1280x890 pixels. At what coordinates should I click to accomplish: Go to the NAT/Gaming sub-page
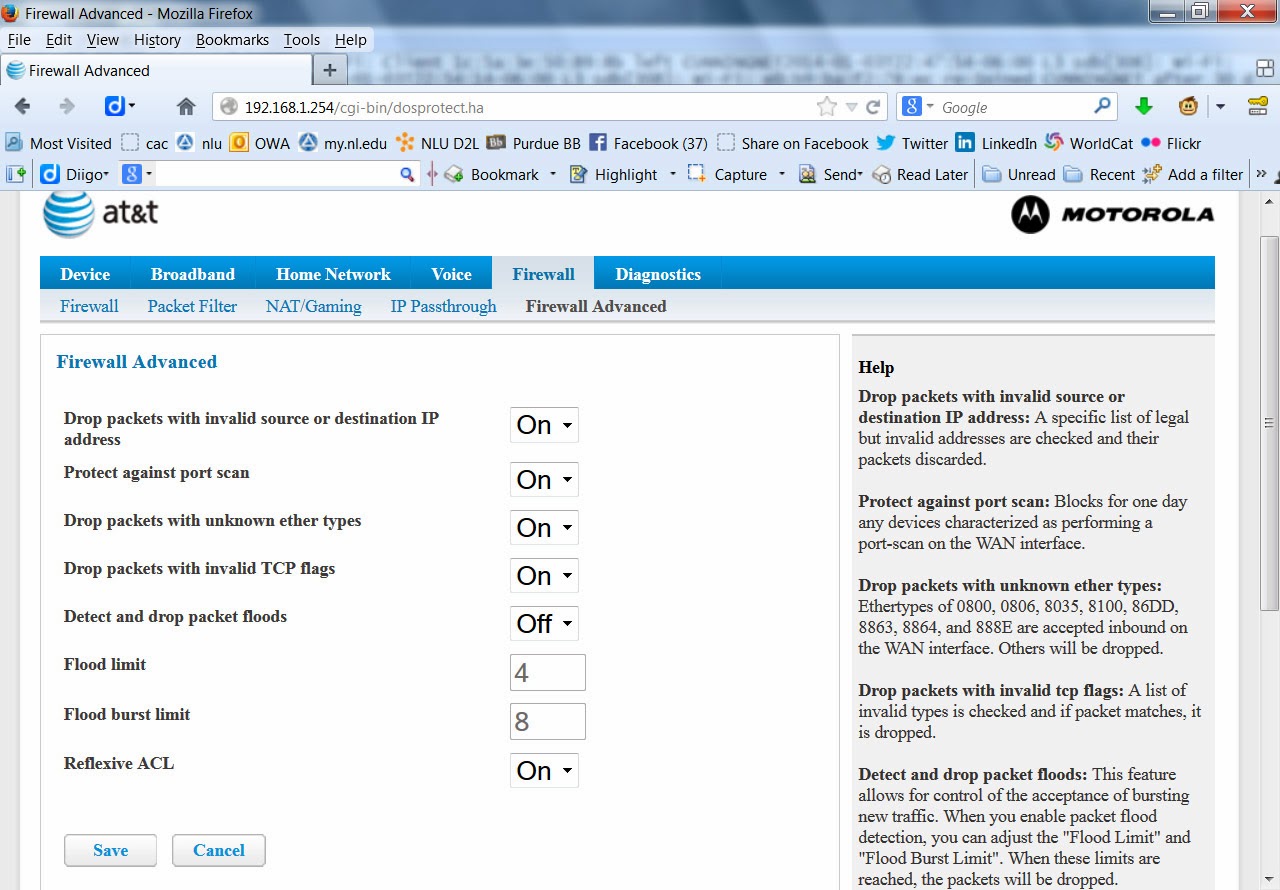pyautogui.click(x=313, y=306)
